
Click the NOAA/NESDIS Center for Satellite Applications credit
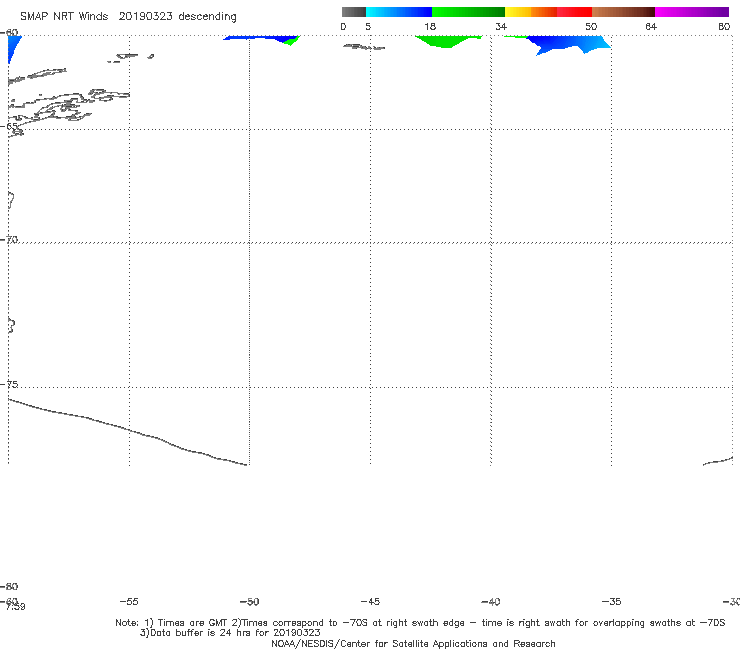413,643
